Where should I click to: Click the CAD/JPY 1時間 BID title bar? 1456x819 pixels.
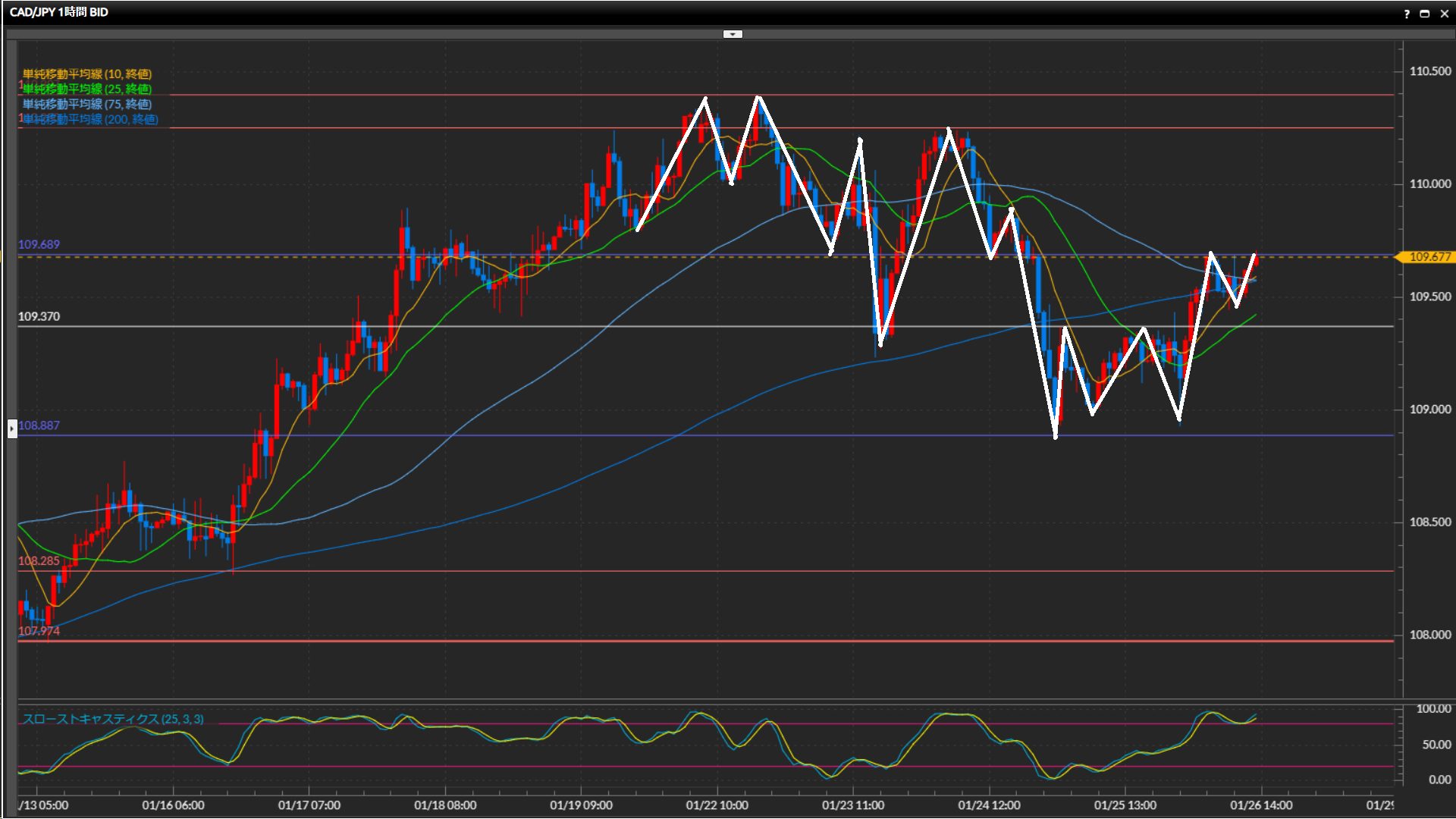click(x=59, y=12)
